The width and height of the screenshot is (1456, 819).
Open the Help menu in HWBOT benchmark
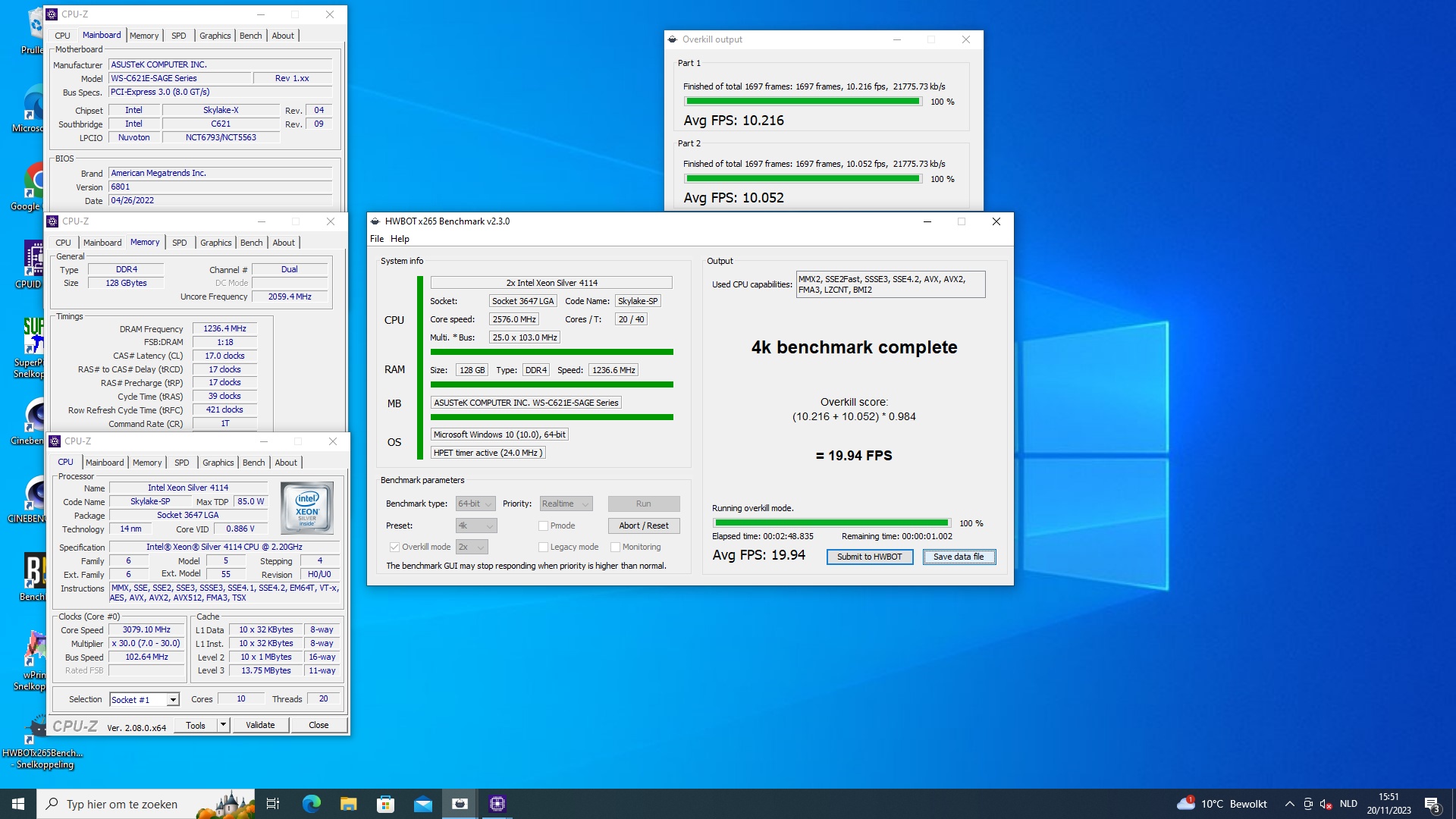pos(400,239)
